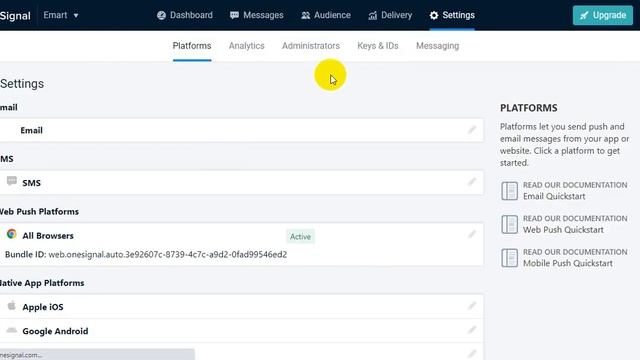The image size is (640, 360).
Task: Open the Delivery nav item
Action: 390,15
